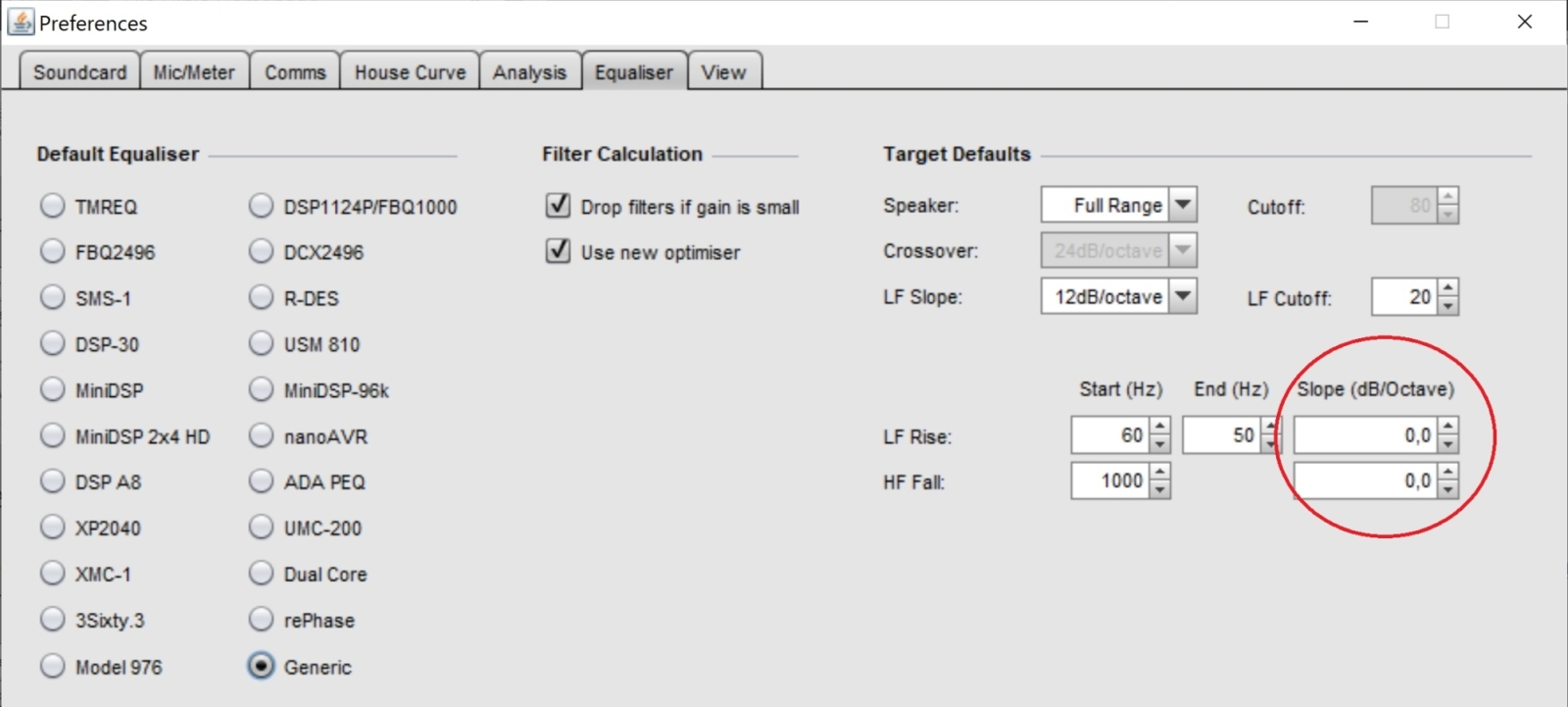Select the USM 810 radio button
Screen dimensions: 1568x707
coord(261,343)
